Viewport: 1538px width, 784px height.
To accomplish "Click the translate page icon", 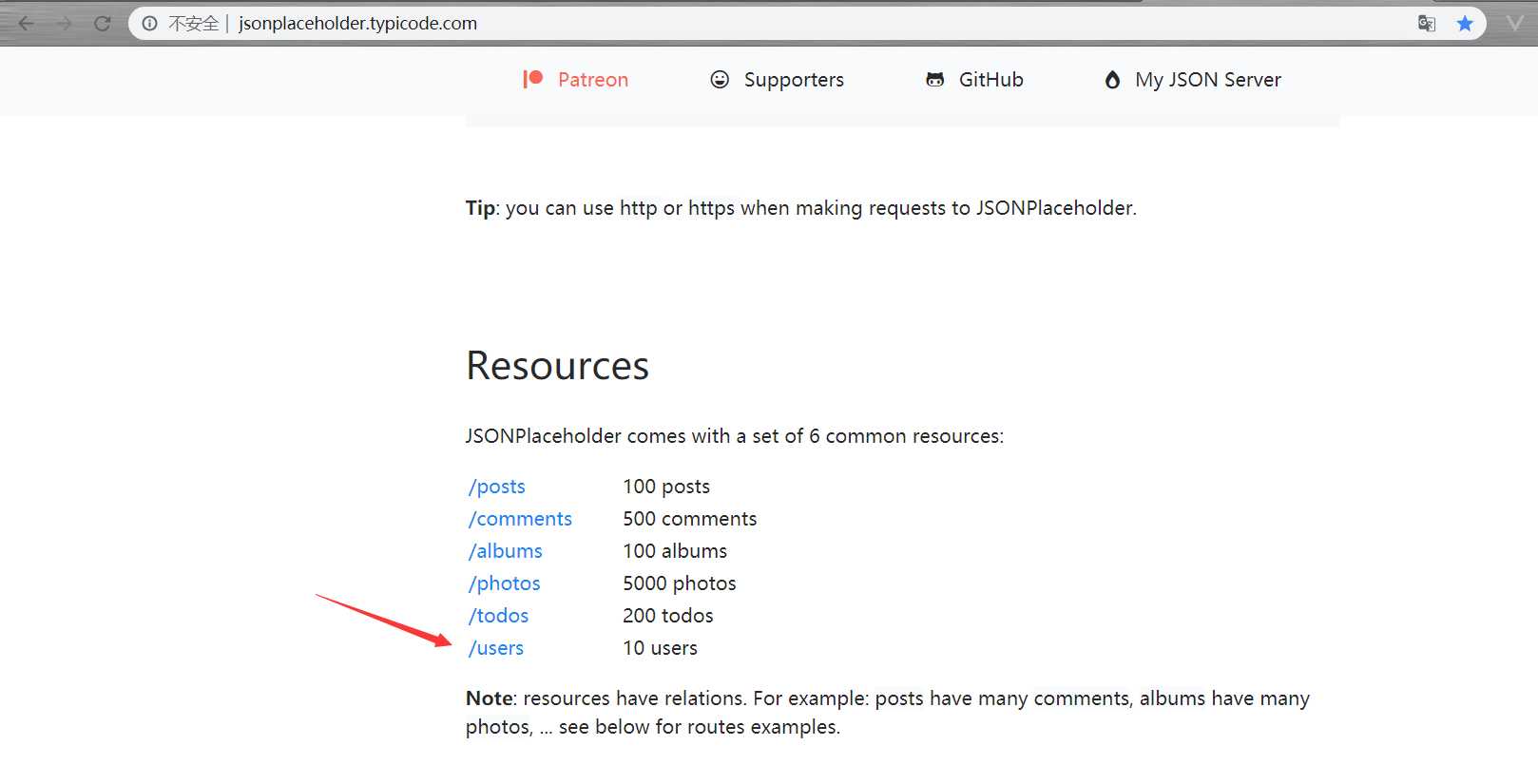I will 1426,23.
